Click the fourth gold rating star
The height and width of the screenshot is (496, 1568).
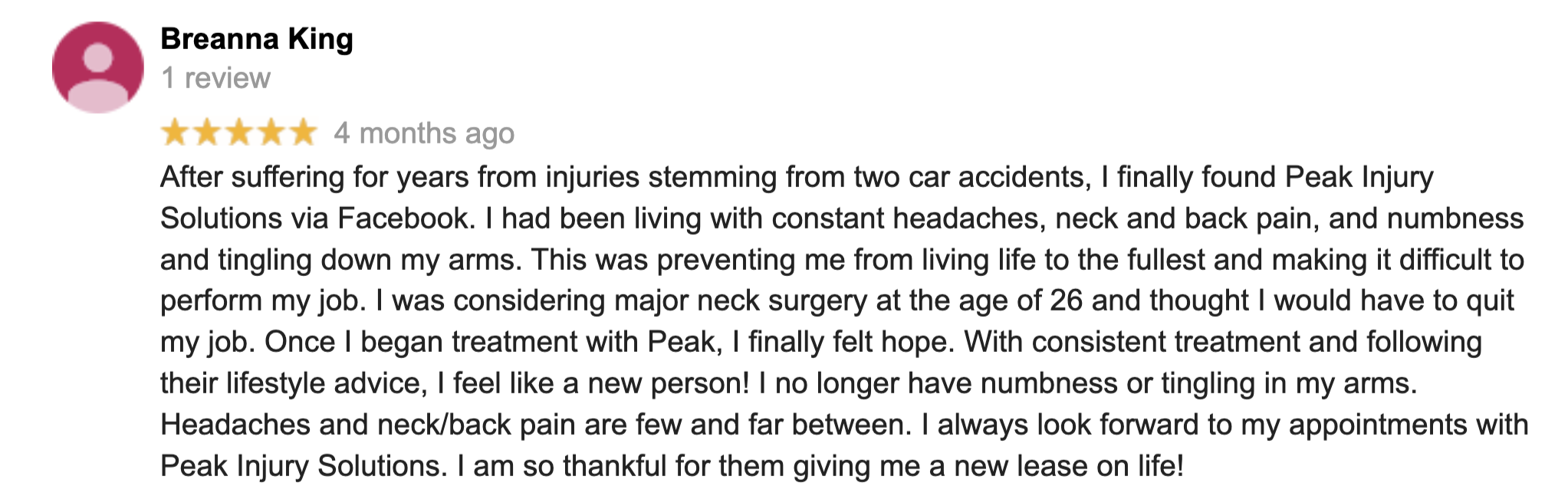pos(271,133)
